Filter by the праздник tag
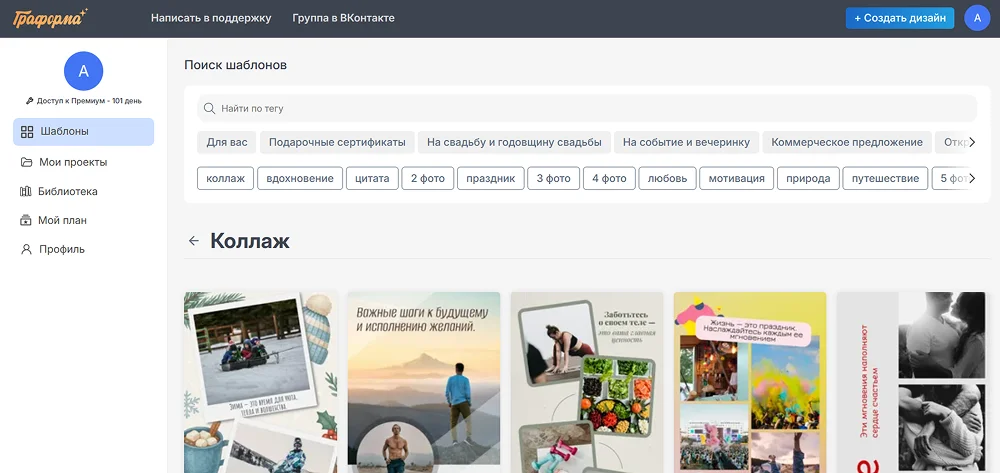The width and height of the screenshot is (1000, 473). [490, 178]
